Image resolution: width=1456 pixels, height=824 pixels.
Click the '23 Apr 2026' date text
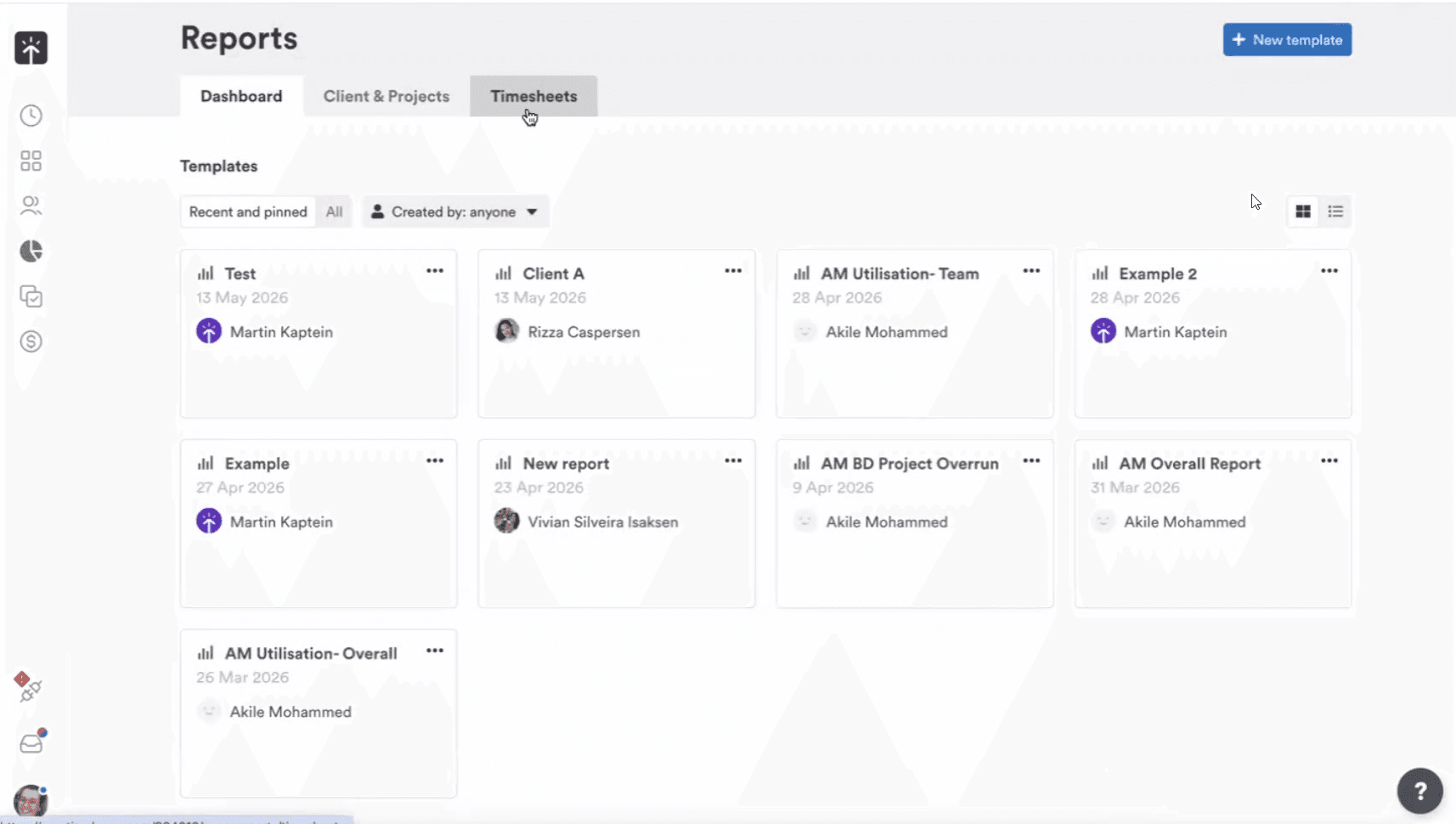[x=539, y=488]
